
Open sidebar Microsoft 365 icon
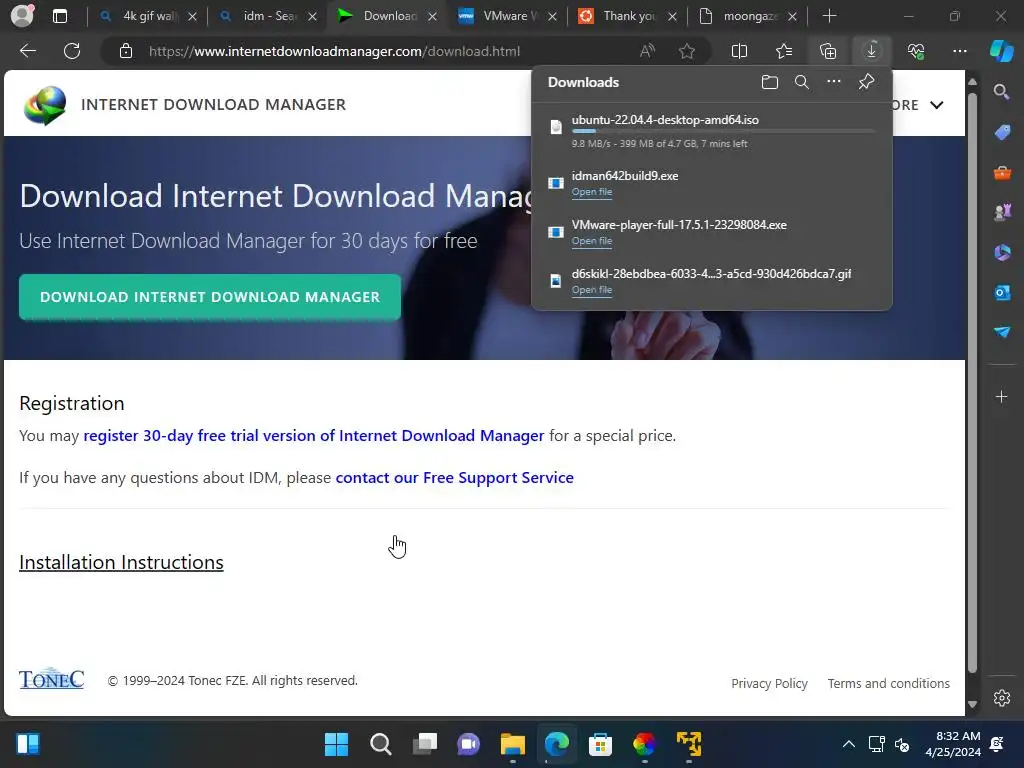1002,252
